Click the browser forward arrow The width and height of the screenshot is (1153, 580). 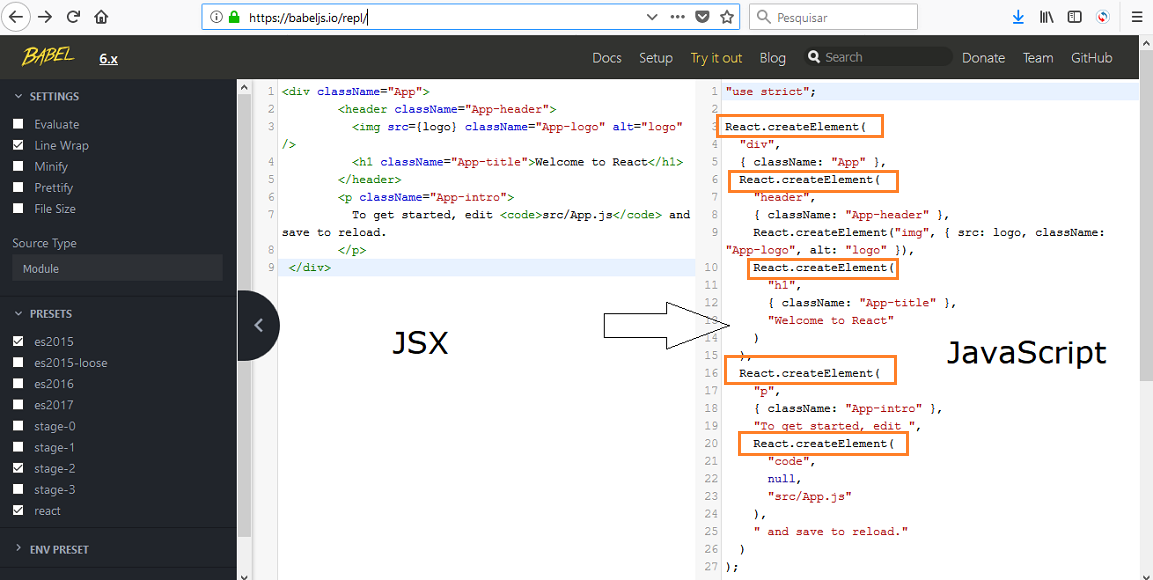click(x=45, y=16)
